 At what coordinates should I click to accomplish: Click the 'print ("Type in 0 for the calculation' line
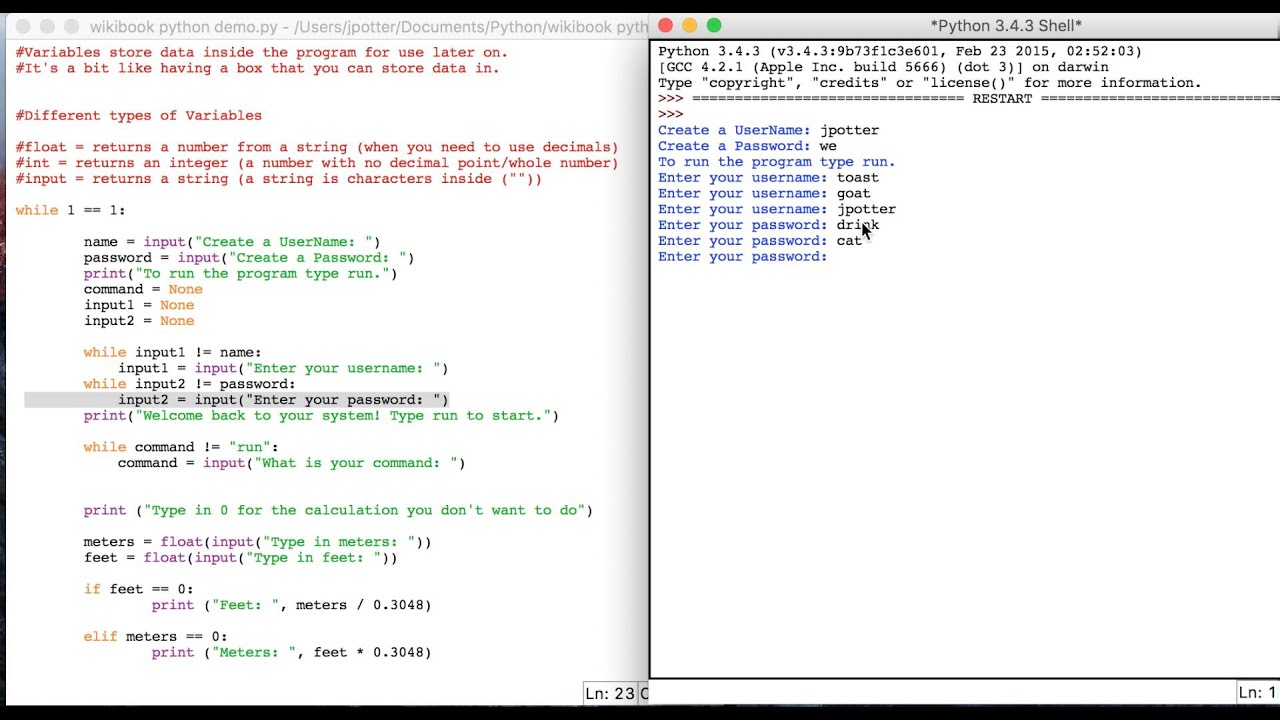tap(338, 510)
